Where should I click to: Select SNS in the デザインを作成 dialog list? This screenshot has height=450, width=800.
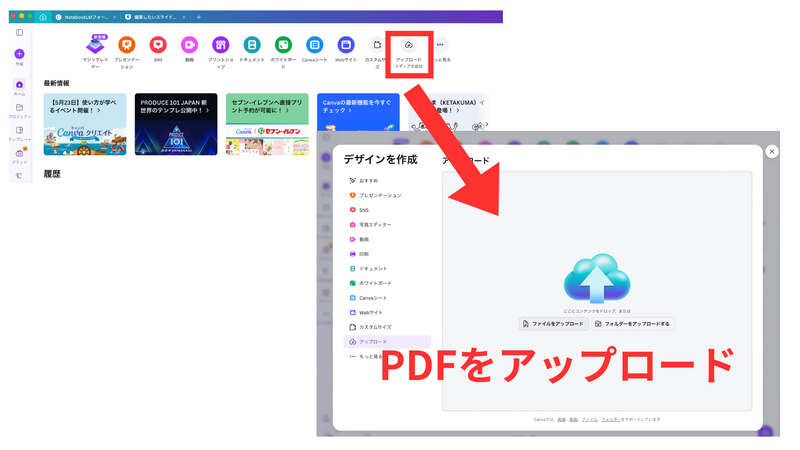(x=387, y=210)
